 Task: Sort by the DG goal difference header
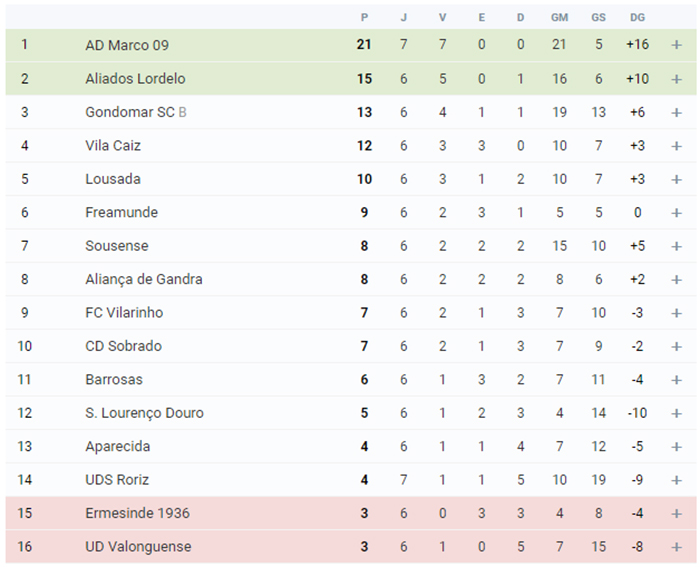click(638, 17)
